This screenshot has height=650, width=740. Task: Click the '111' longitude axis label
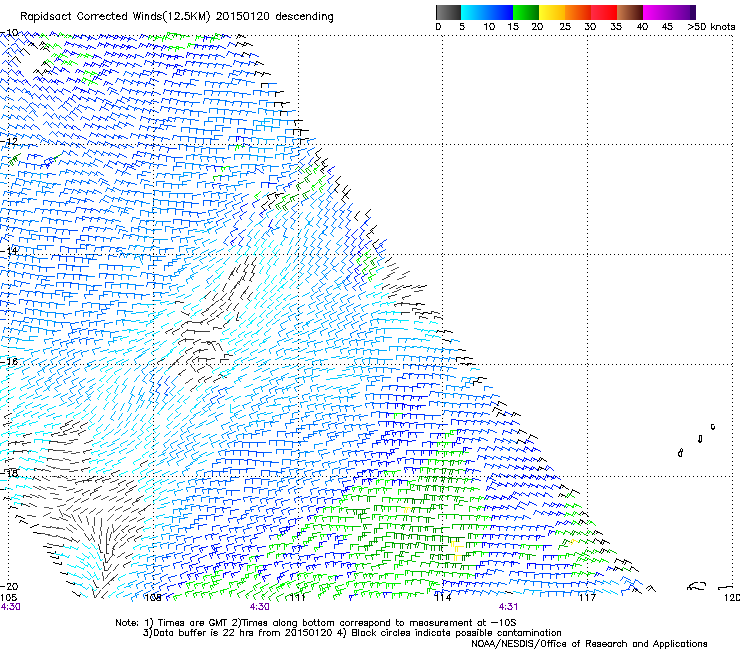[297, 598]
